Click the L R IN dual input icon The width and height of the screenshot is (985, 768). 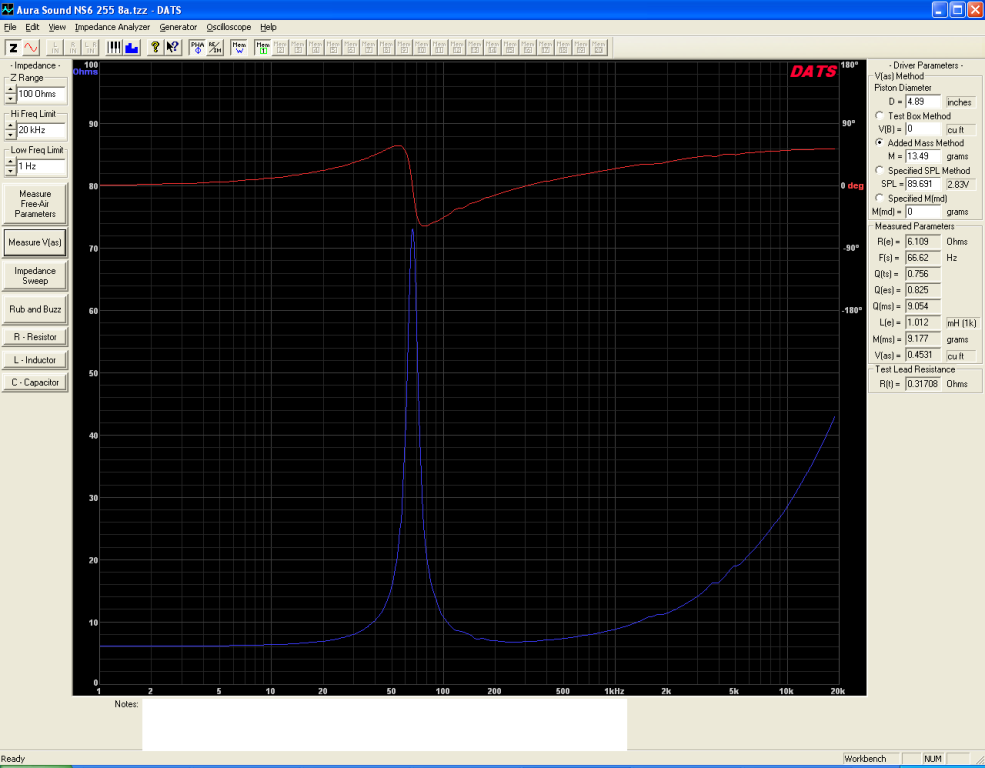click(x=90, y=48)
